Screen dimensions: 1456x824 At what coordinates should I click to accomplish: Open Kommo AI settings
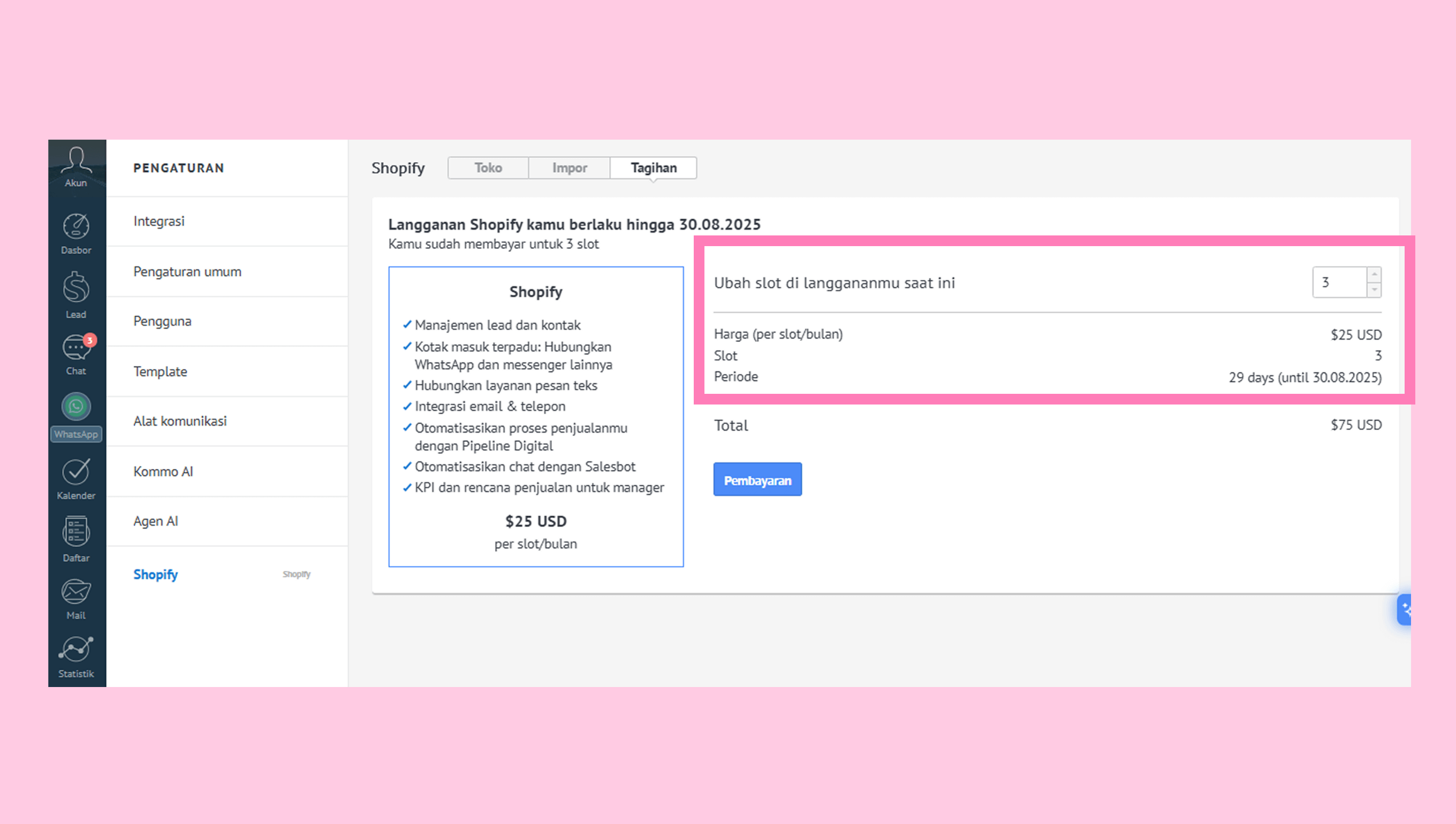click(x=227, y=471)
